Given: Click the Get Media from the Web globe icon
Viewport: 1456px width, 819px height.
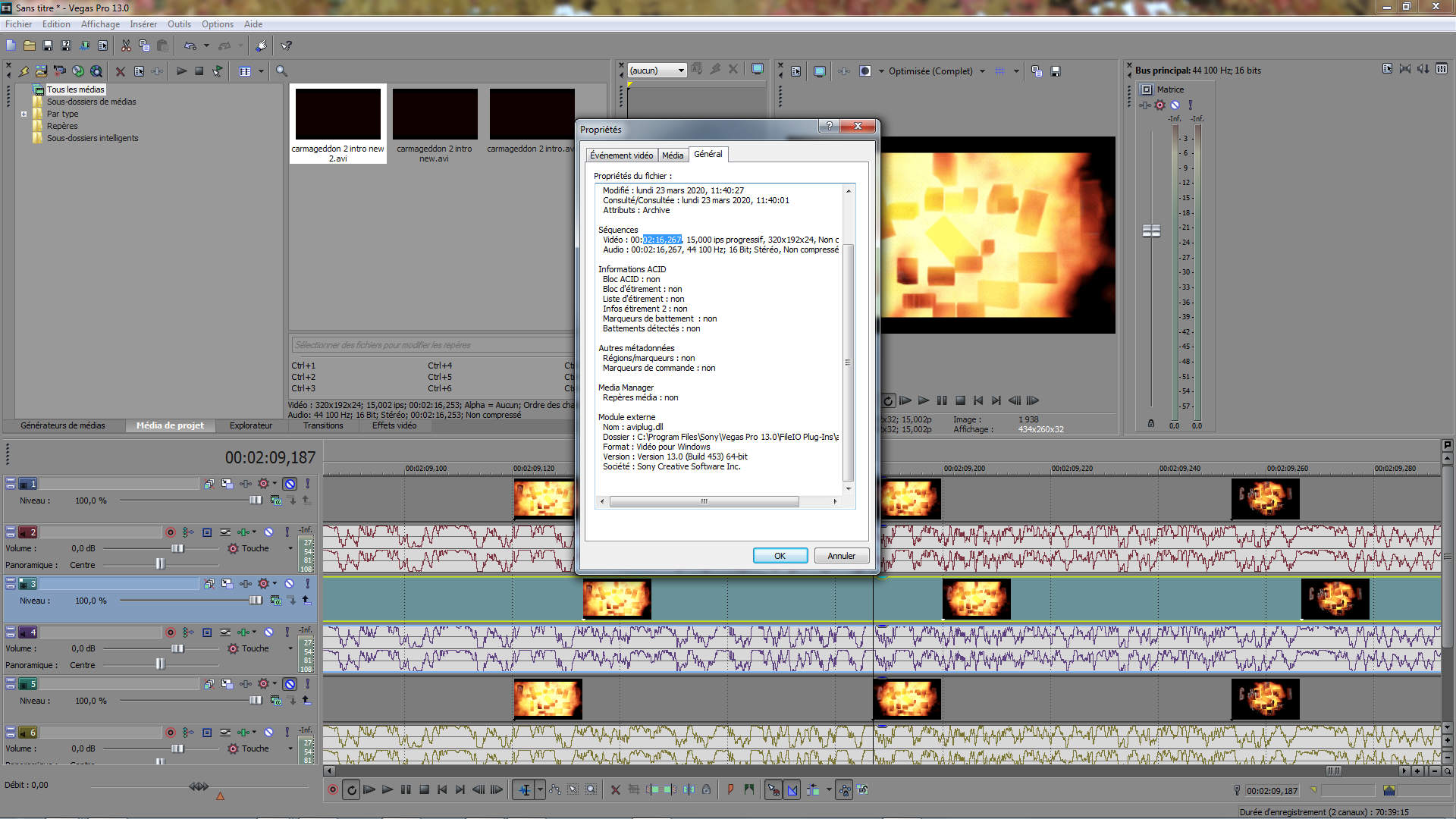Looking at the screenshot, I should click(x=95, y=71).
